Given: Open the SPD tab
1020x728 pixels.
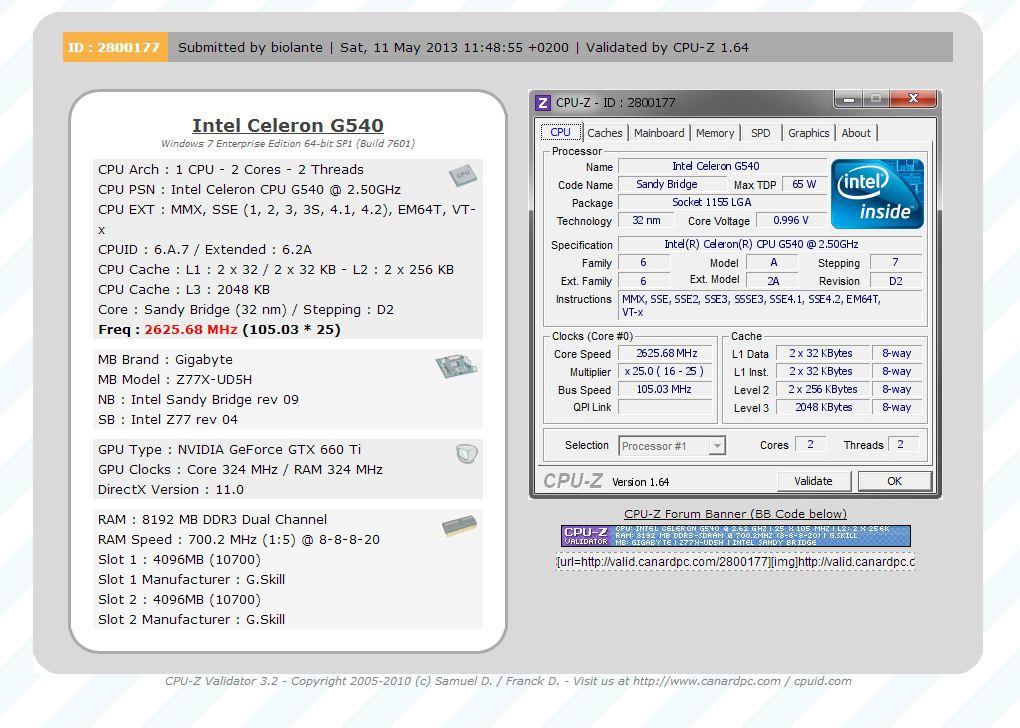Looking at the screenshot, I should pyautogui.click(x=760, y=133).
